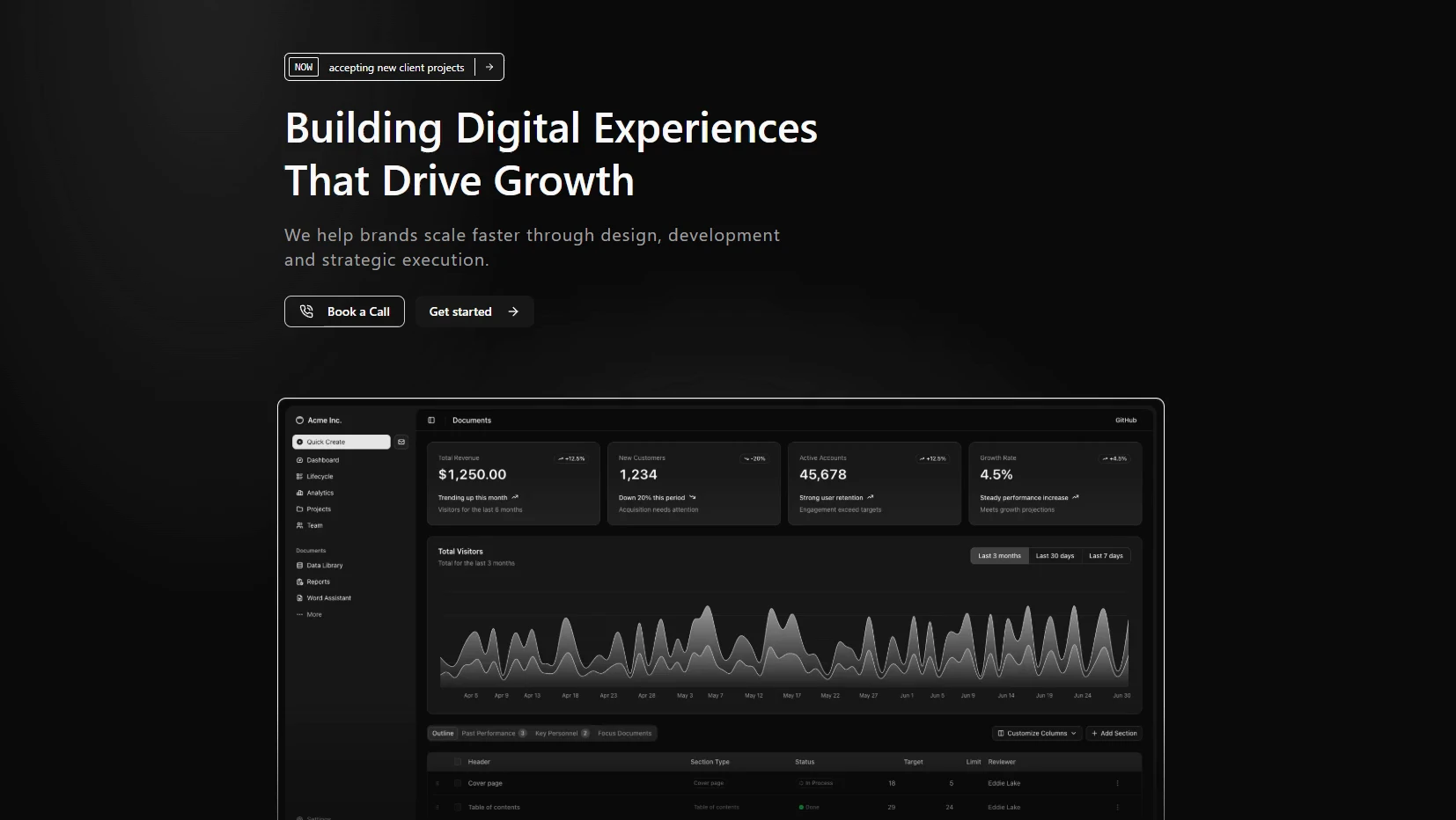Select the Last 7 days range toggle
The width and height of the screenshot is (1456, 820).
[1106, 556]
